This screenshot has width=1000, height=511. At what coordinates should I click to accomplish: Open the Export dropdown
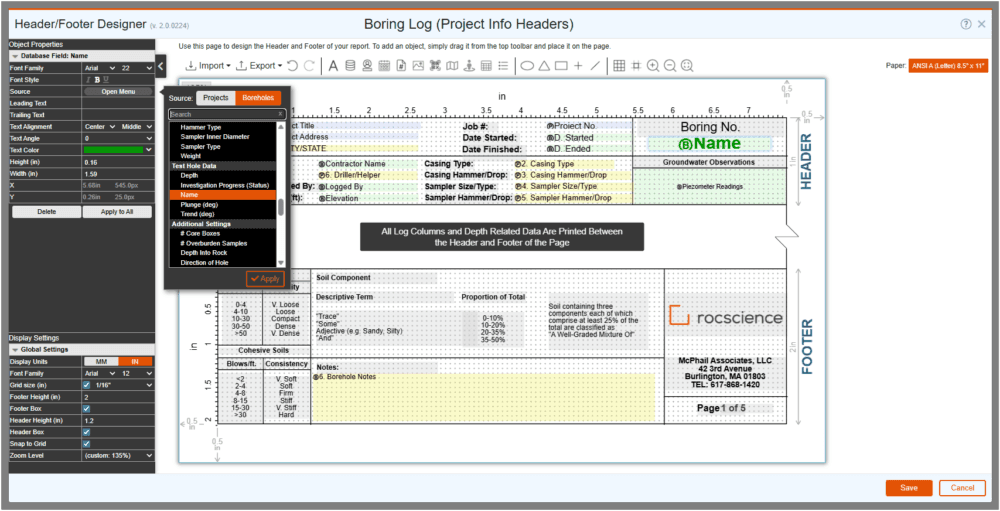[x=260, y=65]
